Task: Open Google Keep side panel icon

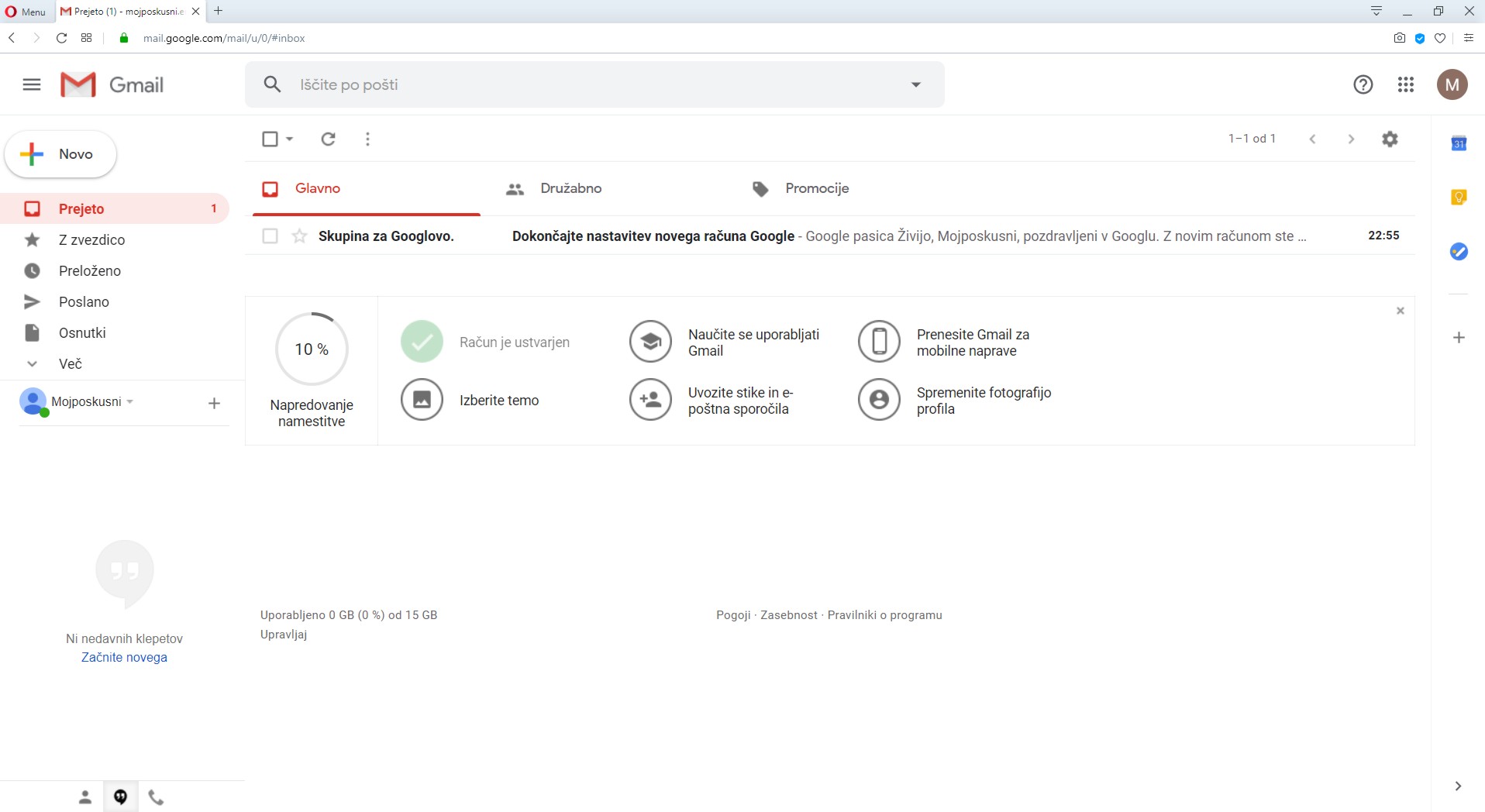Action: (1459, 198)
